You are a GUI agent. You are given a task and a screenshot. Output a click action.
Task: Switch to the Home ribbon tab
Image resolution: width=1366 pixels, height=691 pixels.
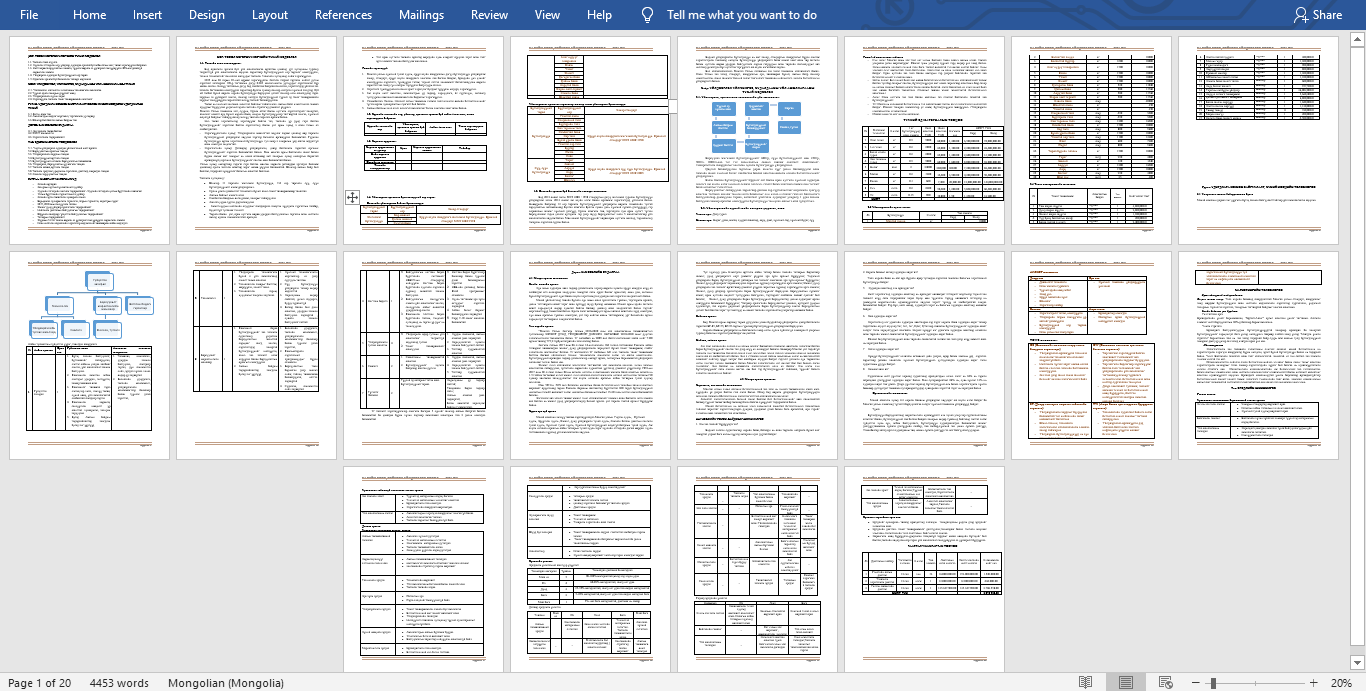[x=90, y=15]
